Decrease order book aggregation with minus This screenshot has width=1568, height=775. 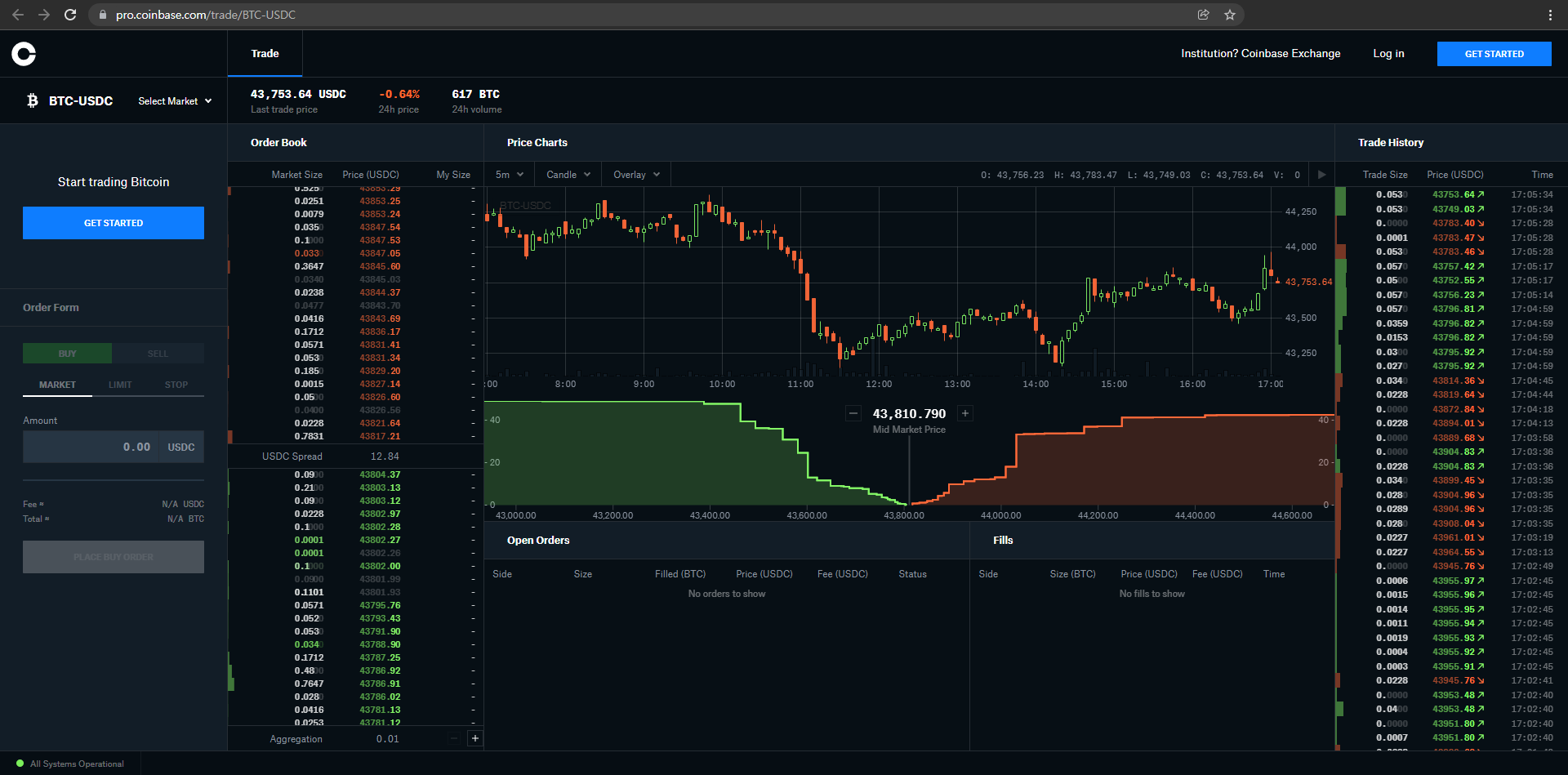(x=454, y=738)
